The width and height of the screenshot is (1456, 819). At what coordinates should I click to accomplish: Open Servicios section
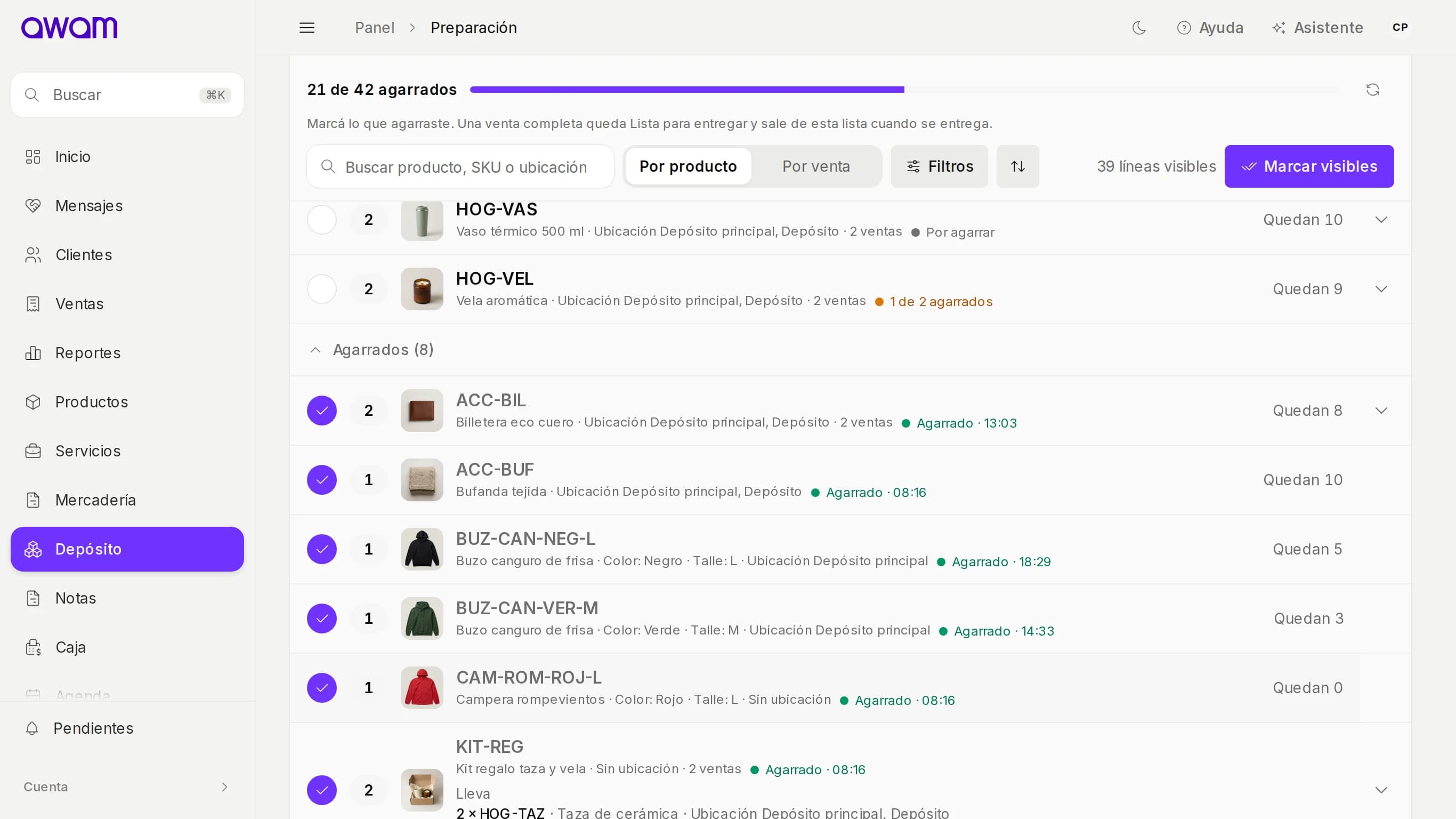tap(127, 451)
